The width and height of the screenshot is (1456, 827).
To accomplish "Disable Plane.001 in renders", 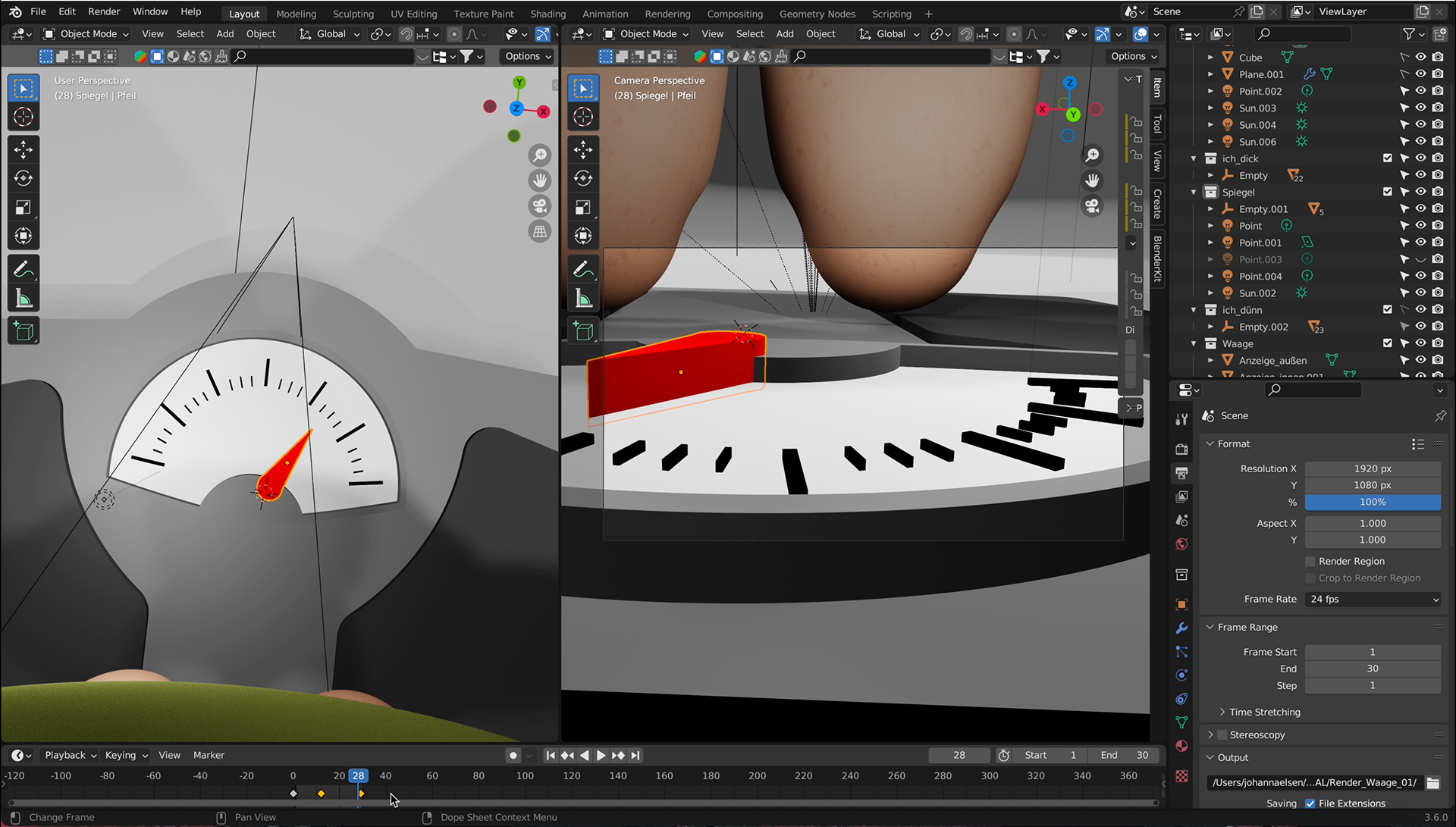I will click(1439, 74).
